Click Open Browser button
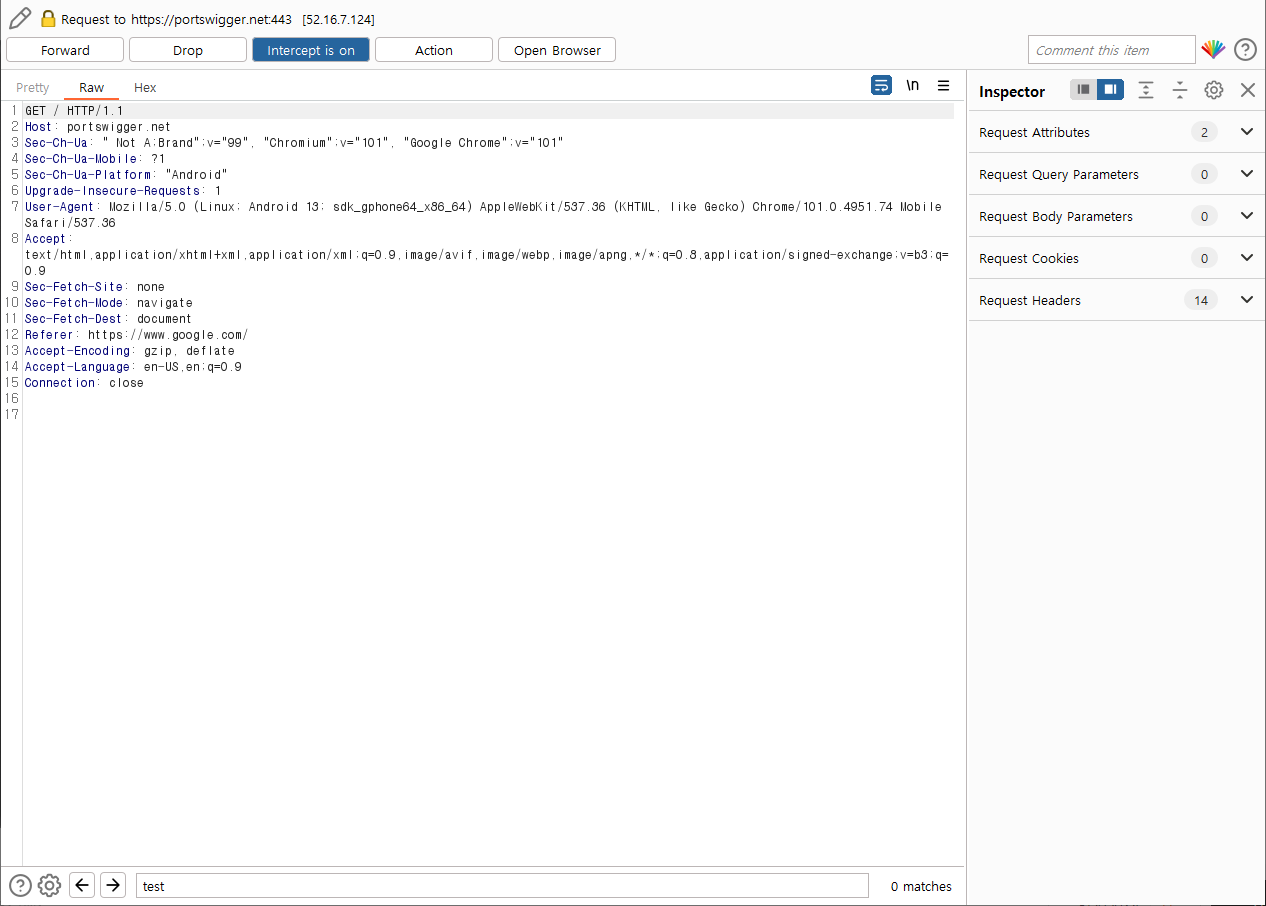Screen dimensions: 1266x906 click(557, 50)
